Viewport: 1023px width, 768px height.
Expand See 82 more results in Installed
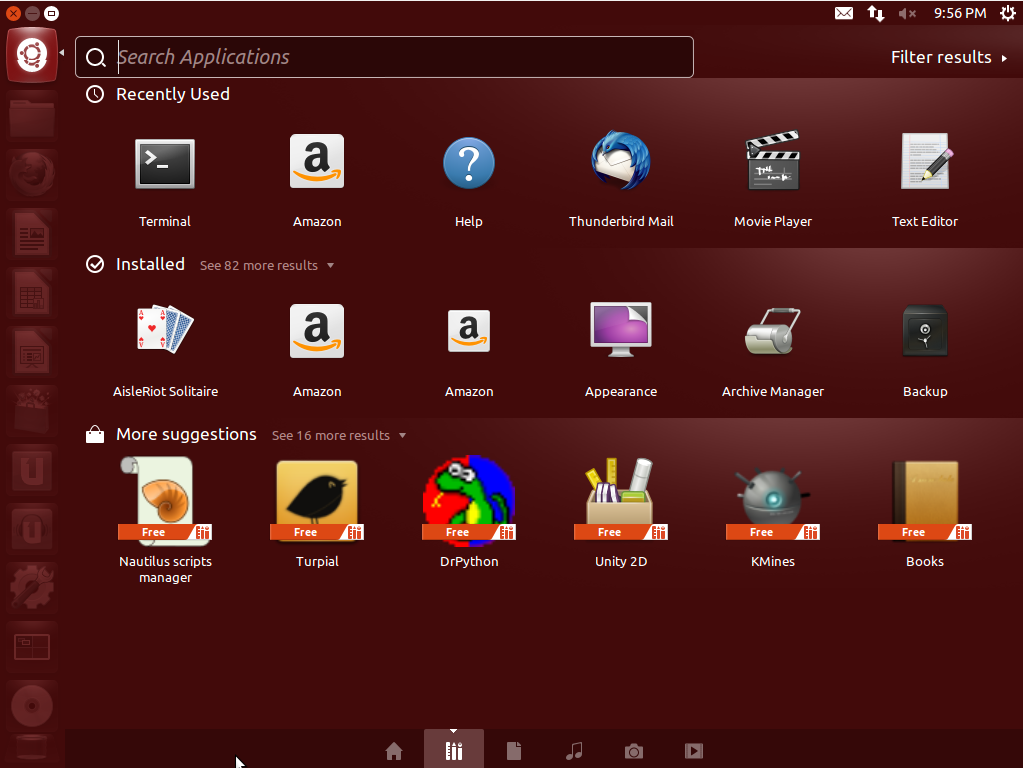(x=266, y=266)
